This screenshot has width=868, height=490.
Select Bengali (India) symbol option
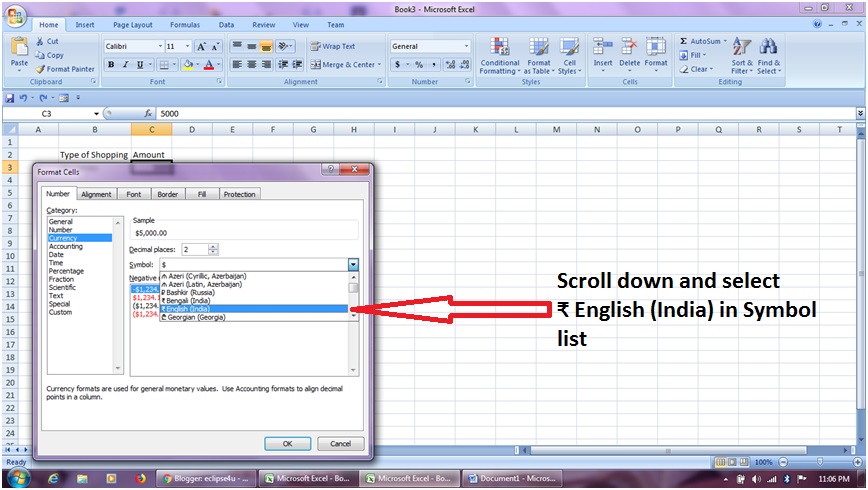254,301
